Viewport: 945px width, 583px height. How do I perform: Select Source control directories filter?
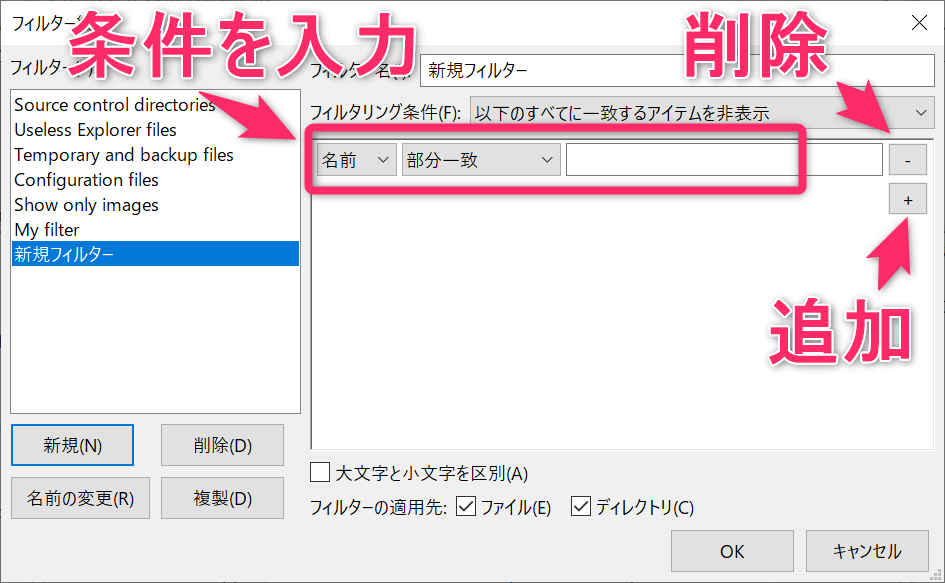[155, 105]
